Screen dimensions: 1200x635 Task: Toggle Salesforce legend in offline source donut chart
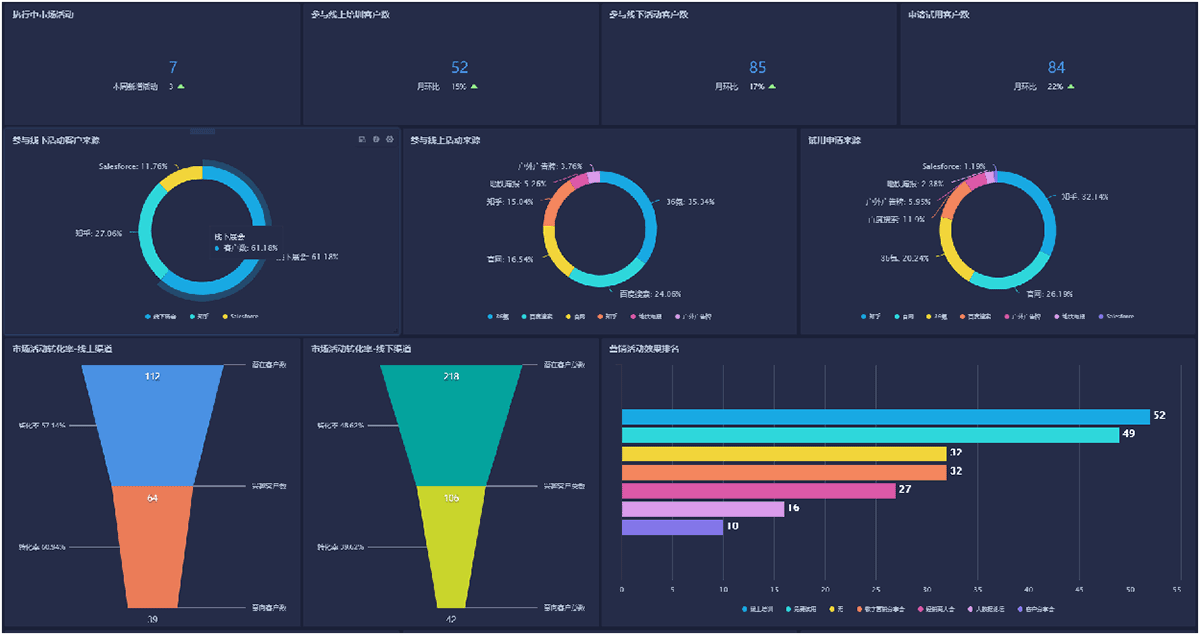click(x=240, y=317)
